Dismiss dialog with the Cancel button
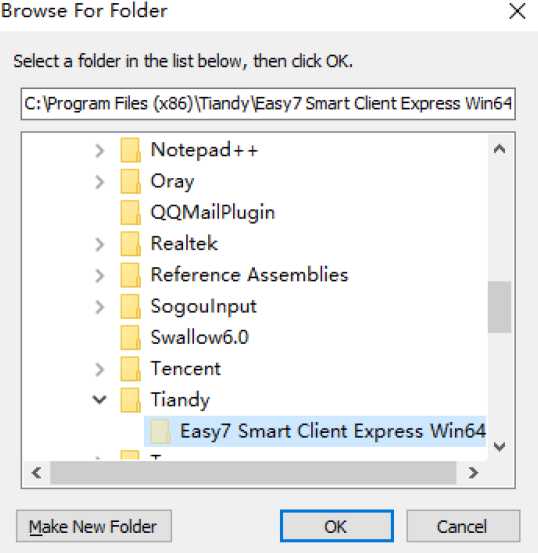Screen dimensions: 538x553 pyautogui.click(x=463, y=526)
